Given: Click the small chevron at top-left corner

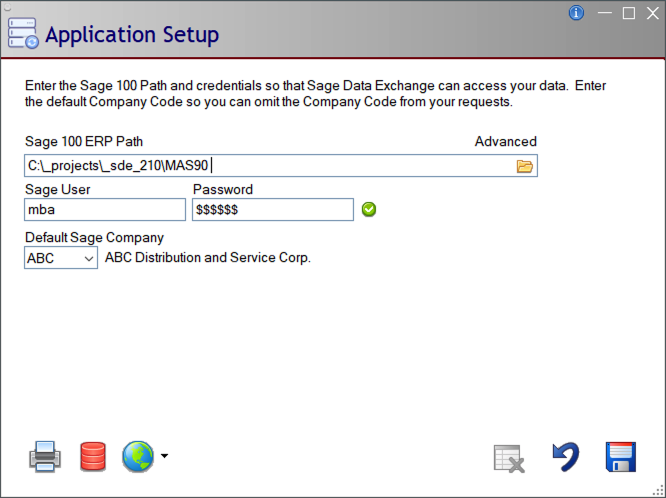Looking at the screenshot, I should click(9, 5).
